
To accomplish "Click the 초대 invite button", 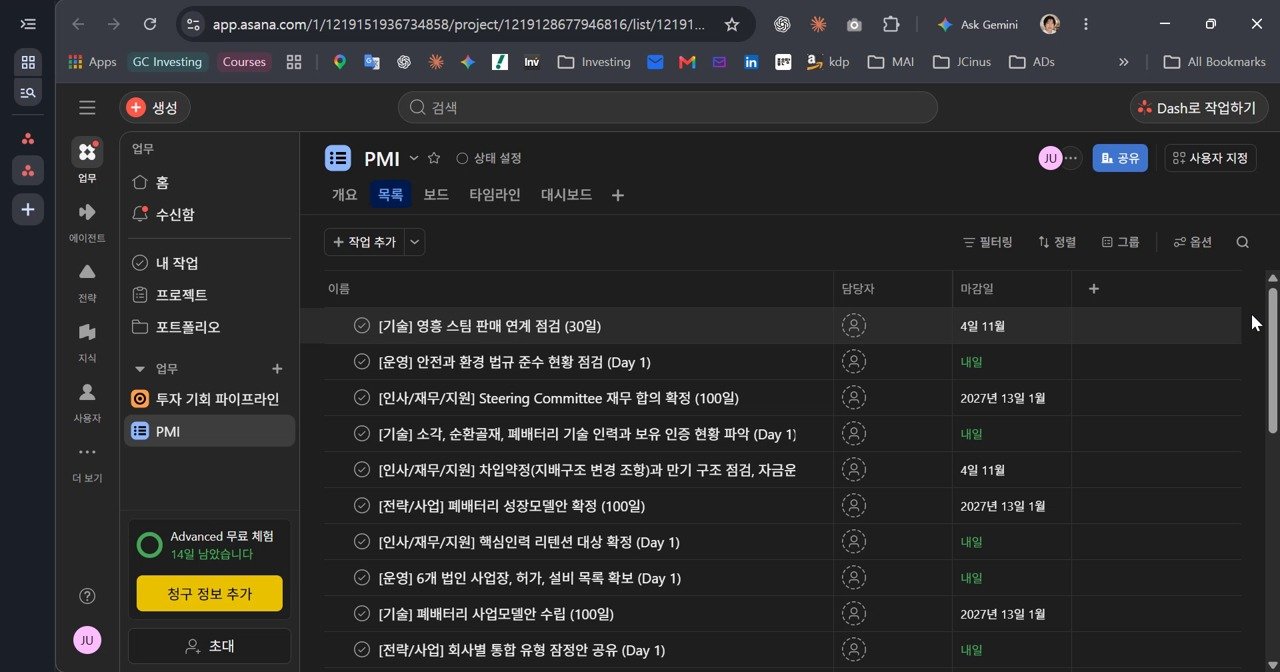I will pos(210,646).
